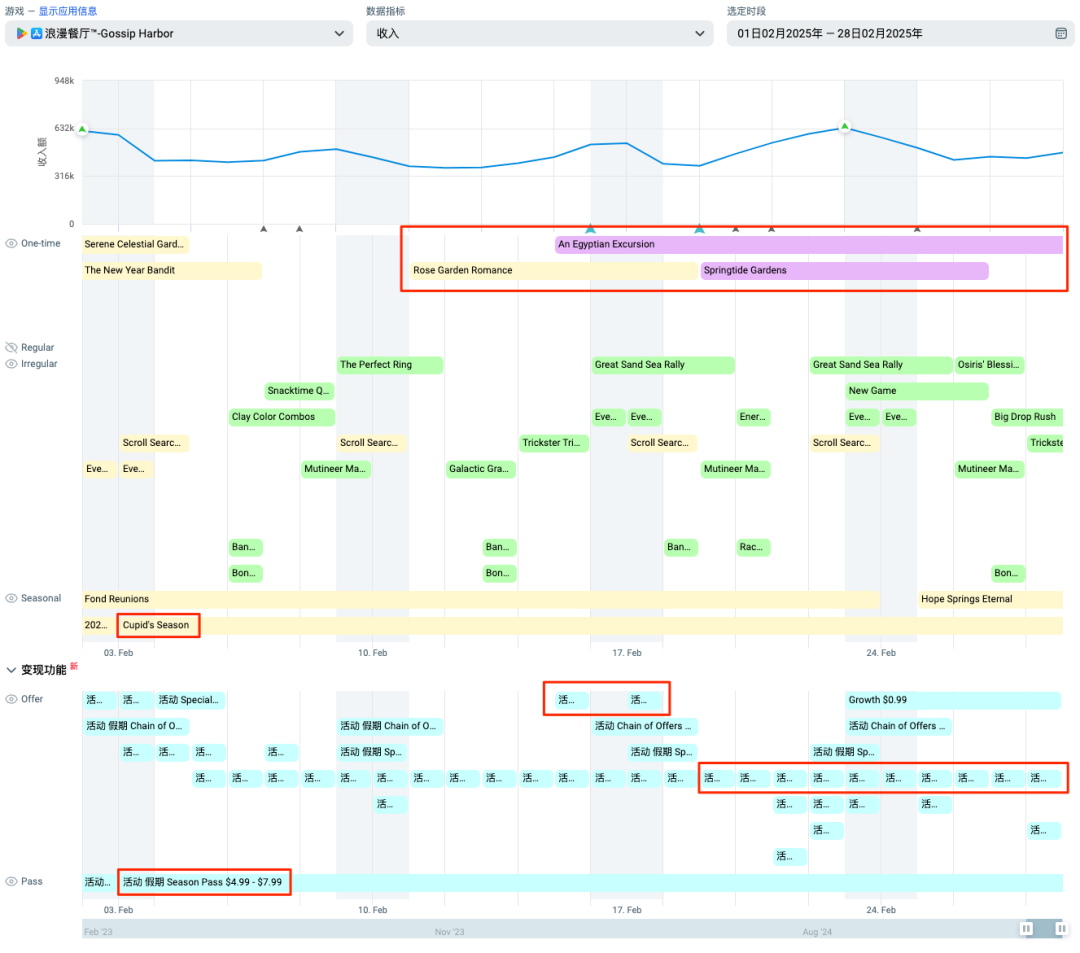
Task: Click the 显示应用信息 link
Action: point(68,11)
